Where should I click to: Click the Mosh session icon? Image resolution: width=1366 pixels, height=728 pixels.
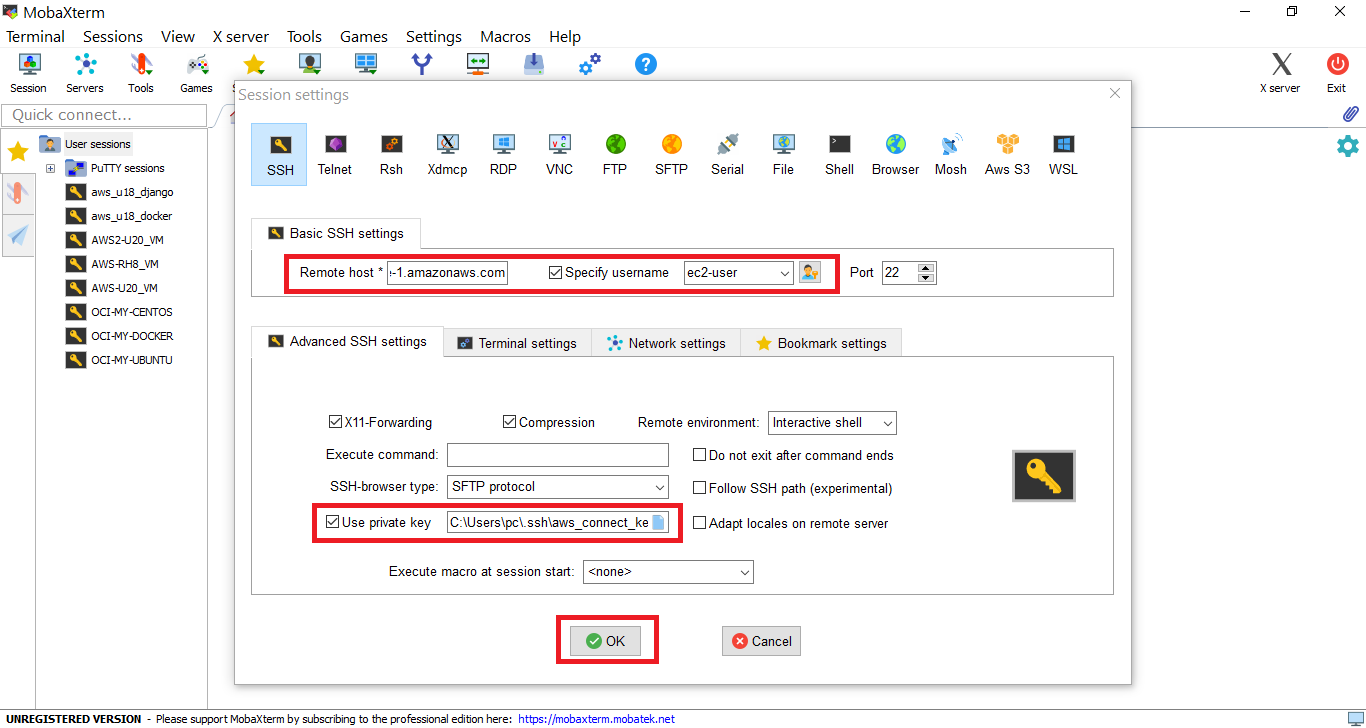tap(950, 154)
